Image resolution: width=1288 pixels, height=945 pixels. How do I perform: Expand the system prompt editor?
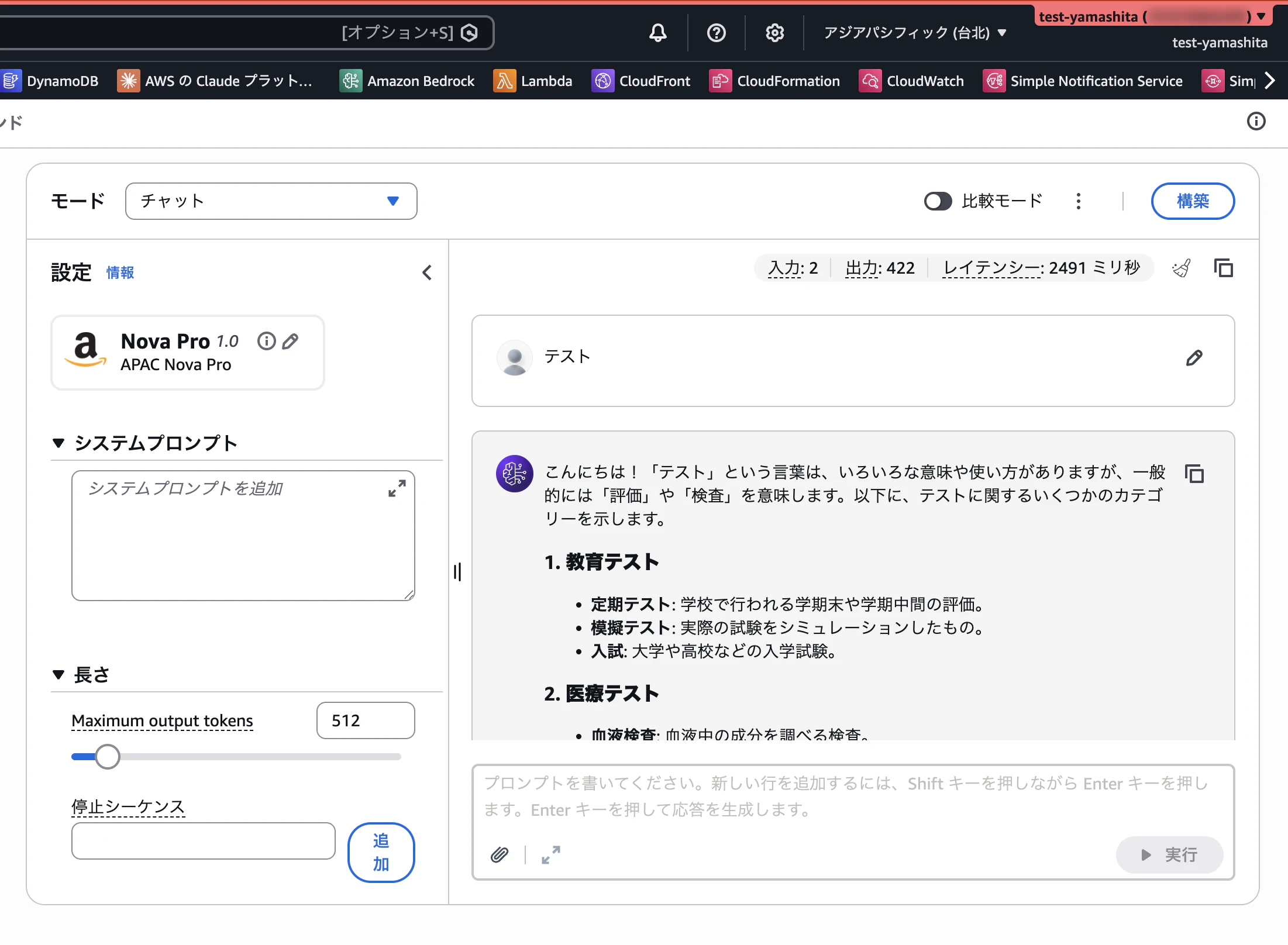[x=397, y=488]
